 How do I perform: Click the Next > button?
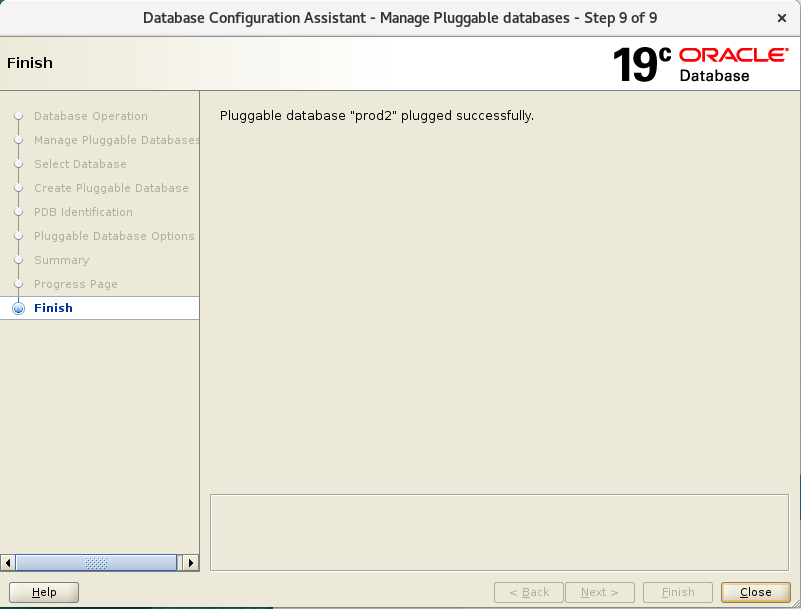[x=600, y=592]
